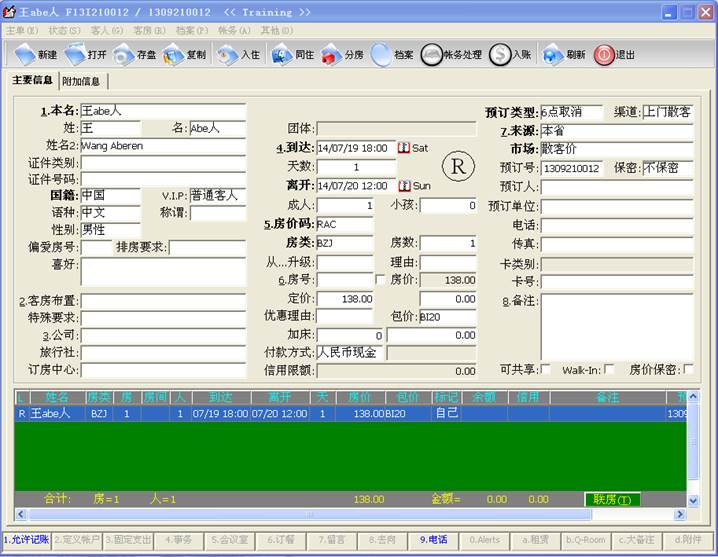
Task: Open the 客人(G) menu
Action: click(x=107, y=31)
